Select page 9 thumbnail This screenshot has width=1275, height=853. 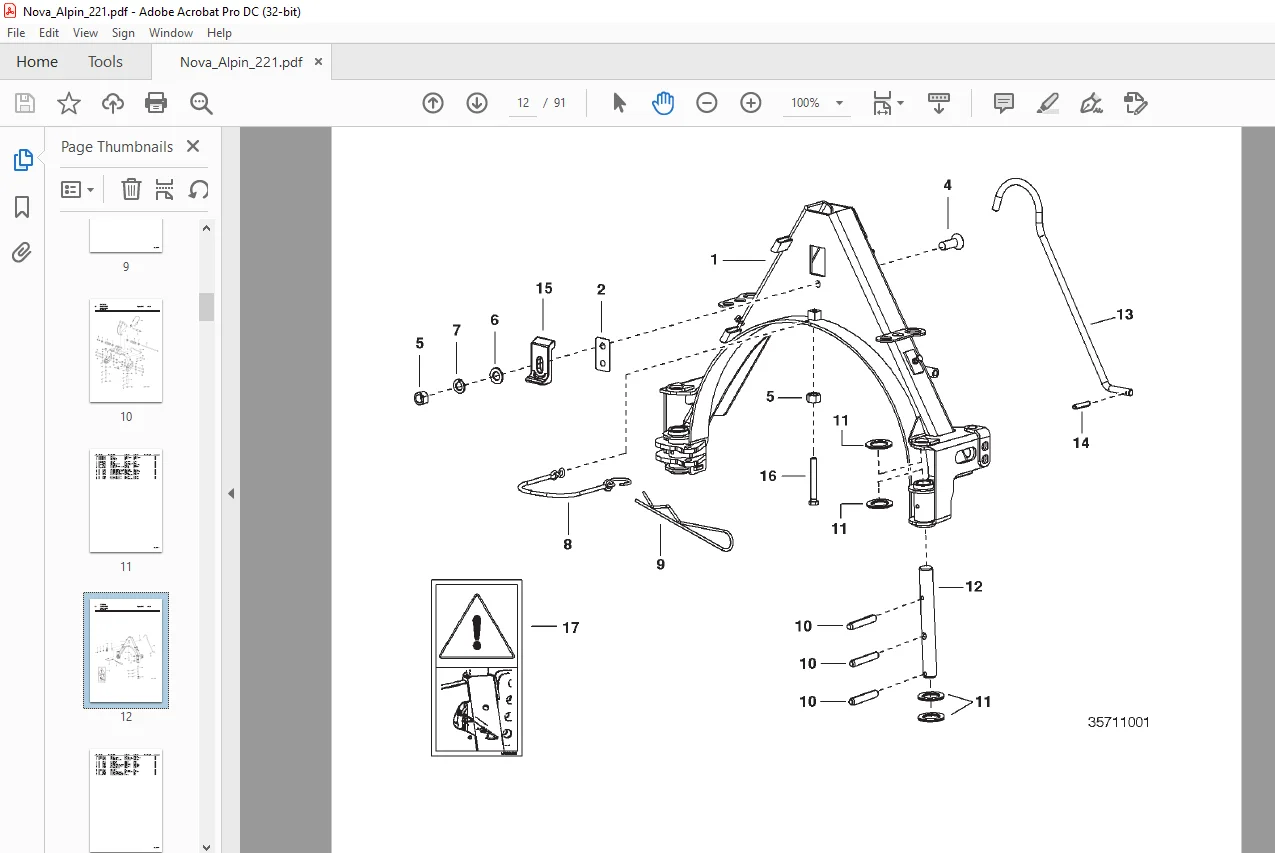[x=126, y=236]
